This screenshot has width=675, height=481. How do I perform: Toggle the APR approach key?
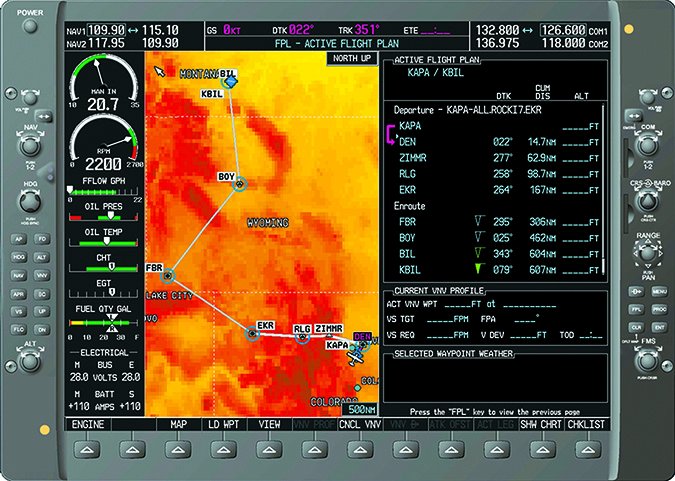19,294
